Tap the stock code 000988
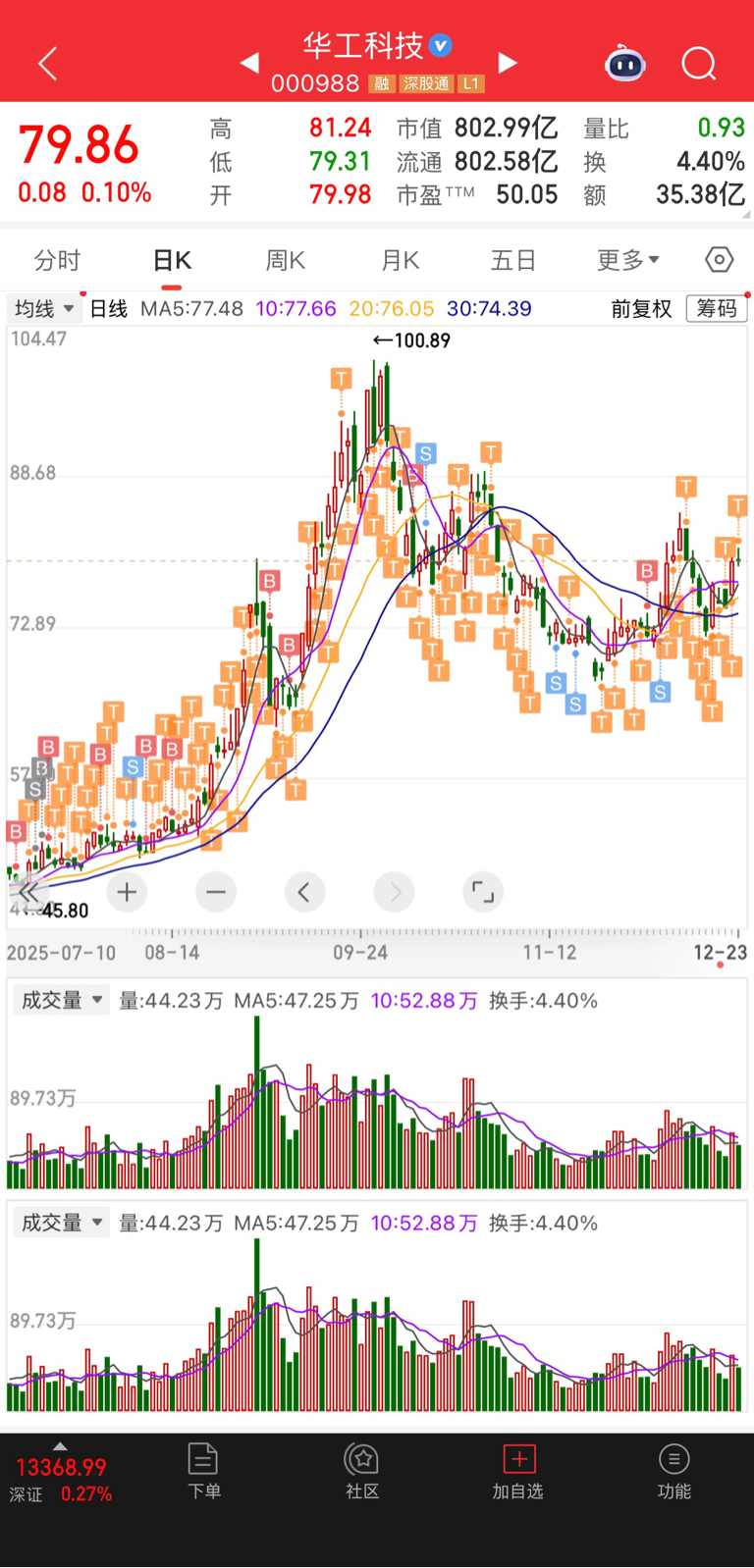 tap(315, 83)
